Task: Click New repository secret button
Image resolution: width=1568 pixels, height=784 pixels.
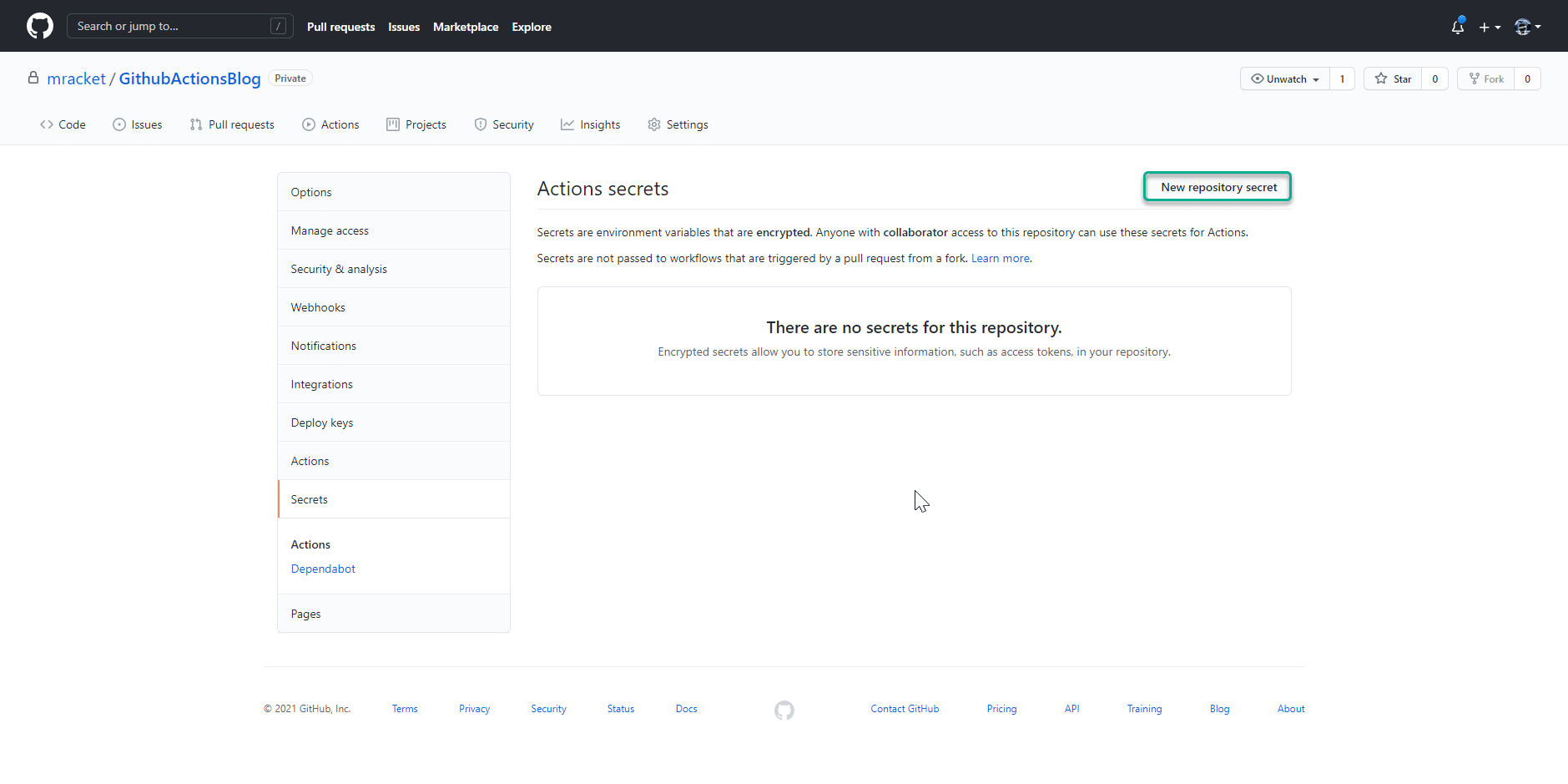Action: 1218,187
